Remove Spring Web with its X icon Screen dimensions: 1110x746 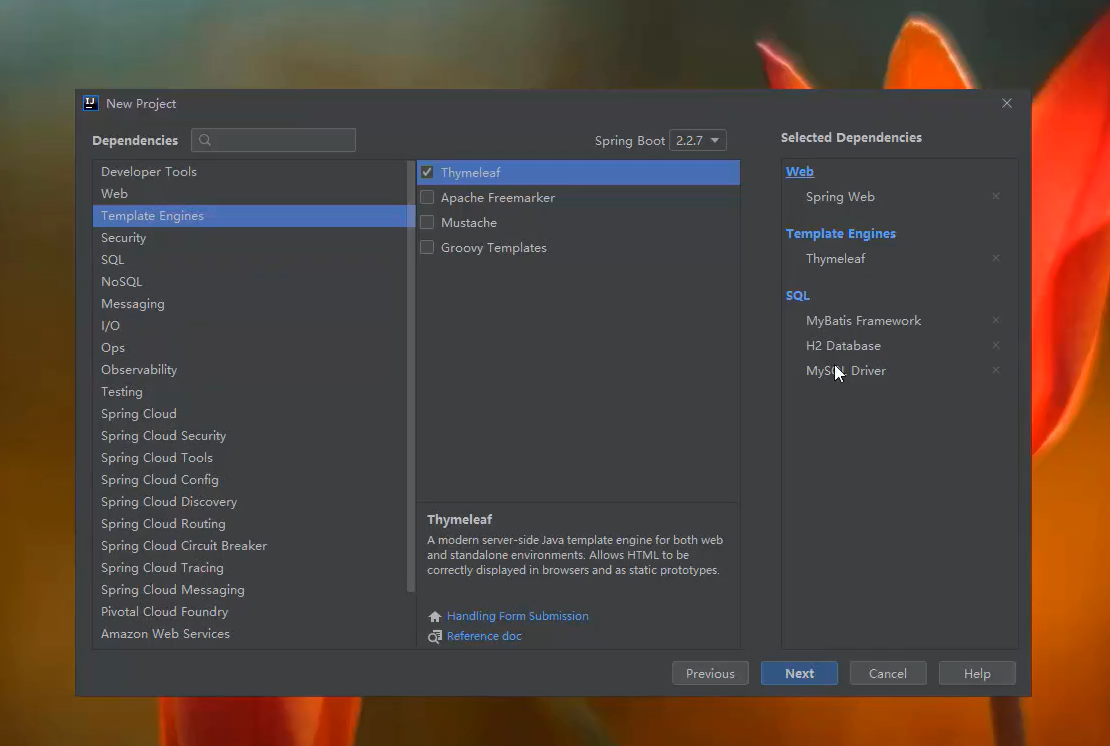pos(996,196)
